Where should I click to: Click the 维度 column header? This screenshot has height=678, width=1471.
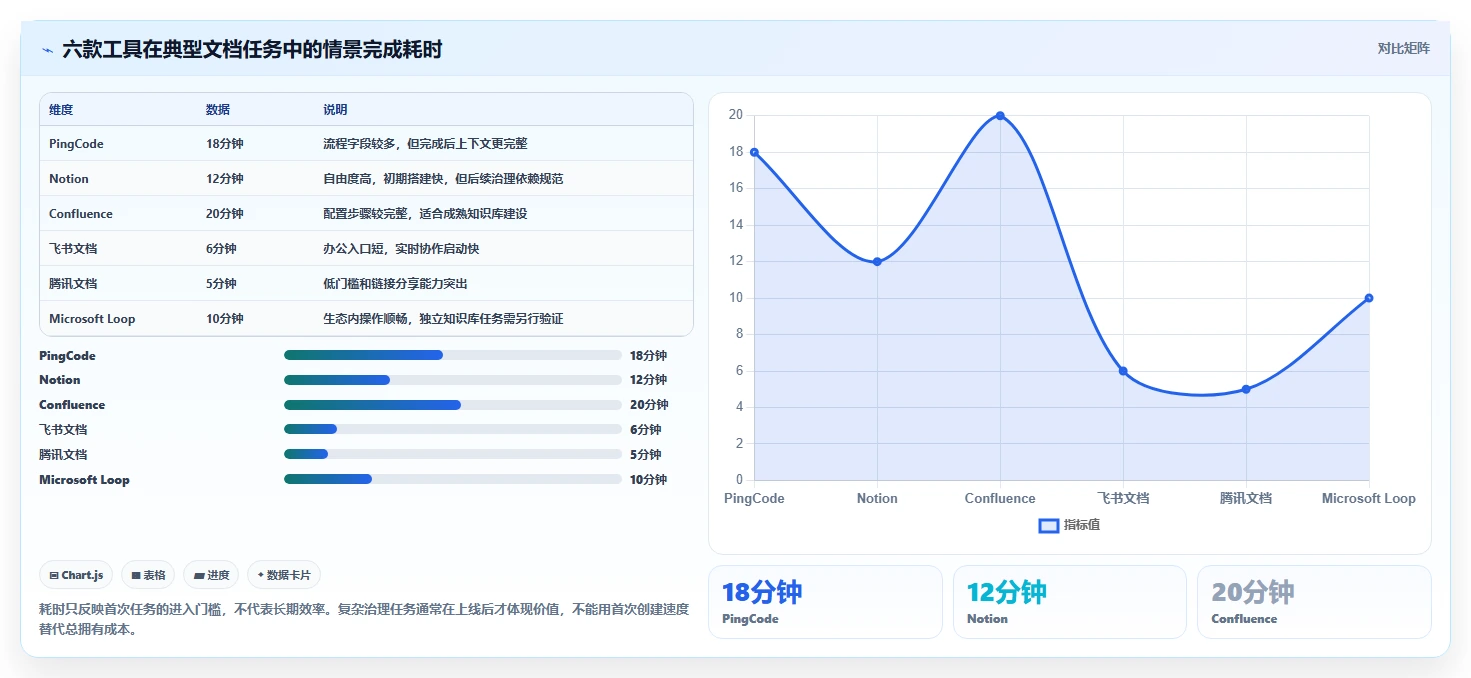point(61,109)
